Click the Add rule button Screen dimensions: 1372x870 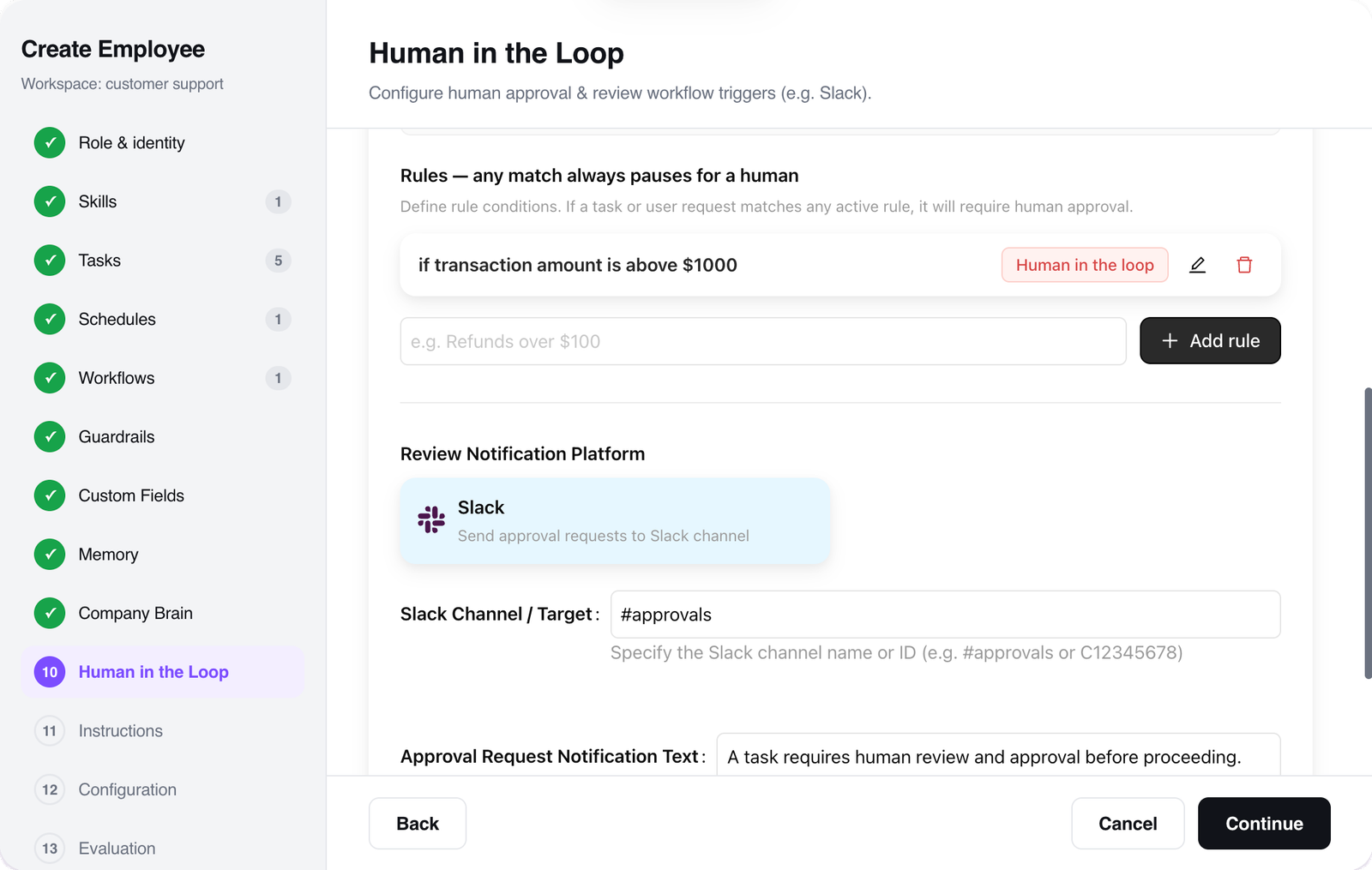point(1210,341)
